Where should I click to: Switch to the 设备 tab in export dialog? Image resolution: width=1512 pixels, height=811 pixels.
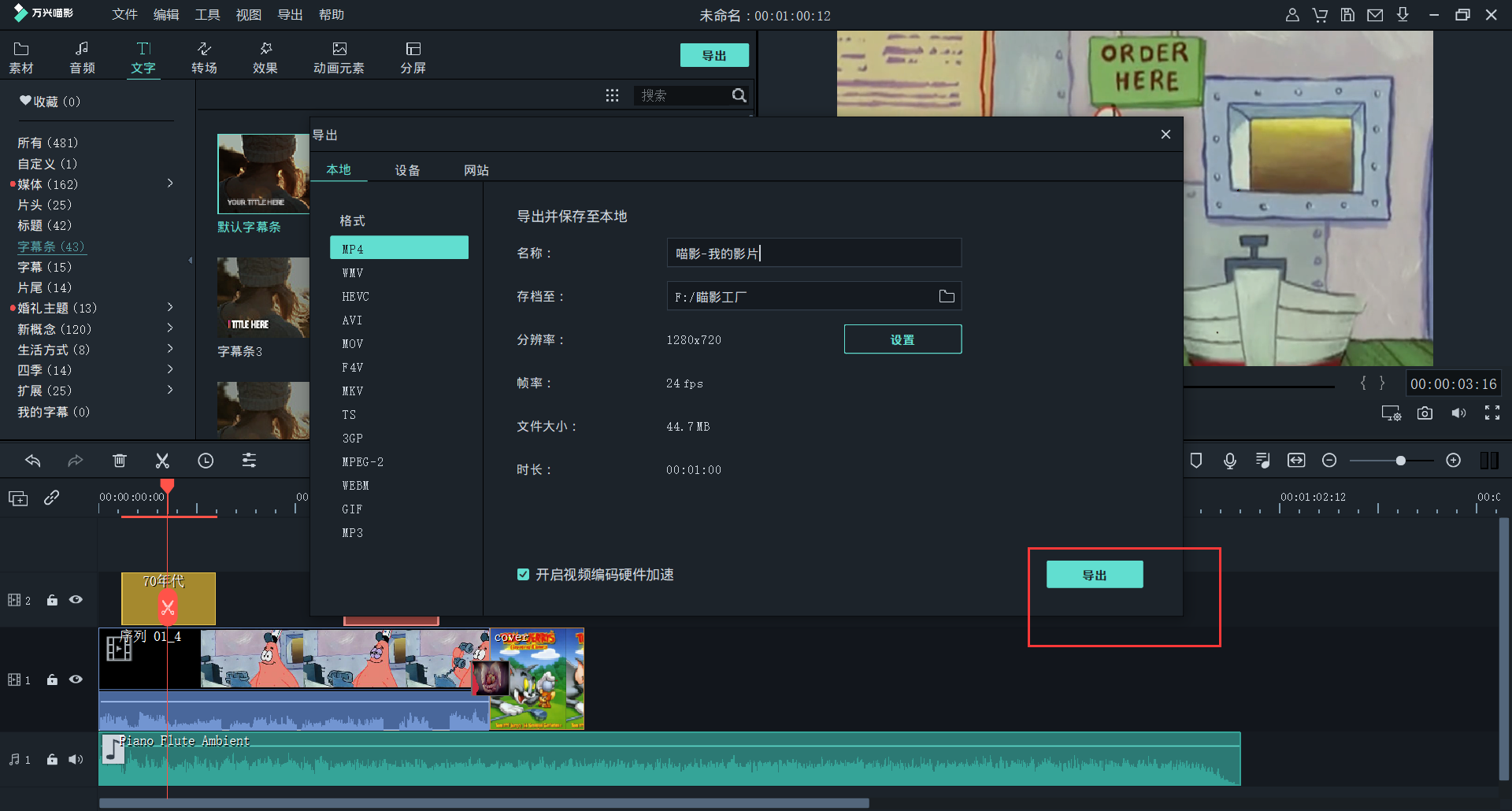coord(407,170)
